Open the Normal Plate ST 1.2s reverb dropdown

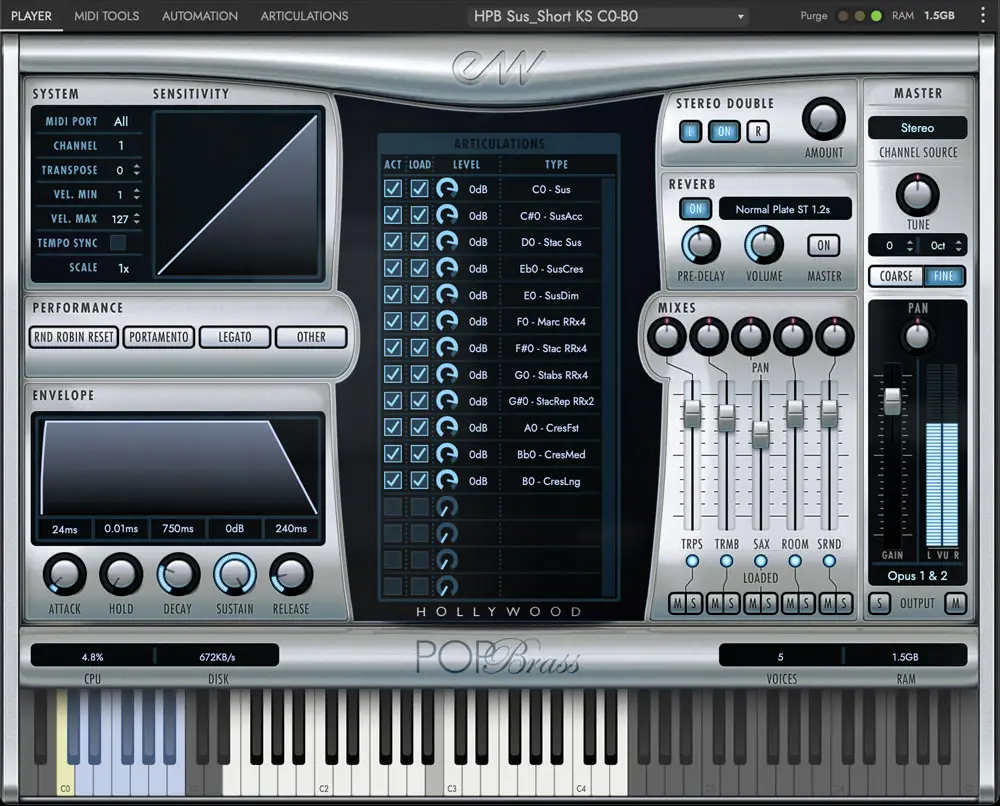point(785,209)
